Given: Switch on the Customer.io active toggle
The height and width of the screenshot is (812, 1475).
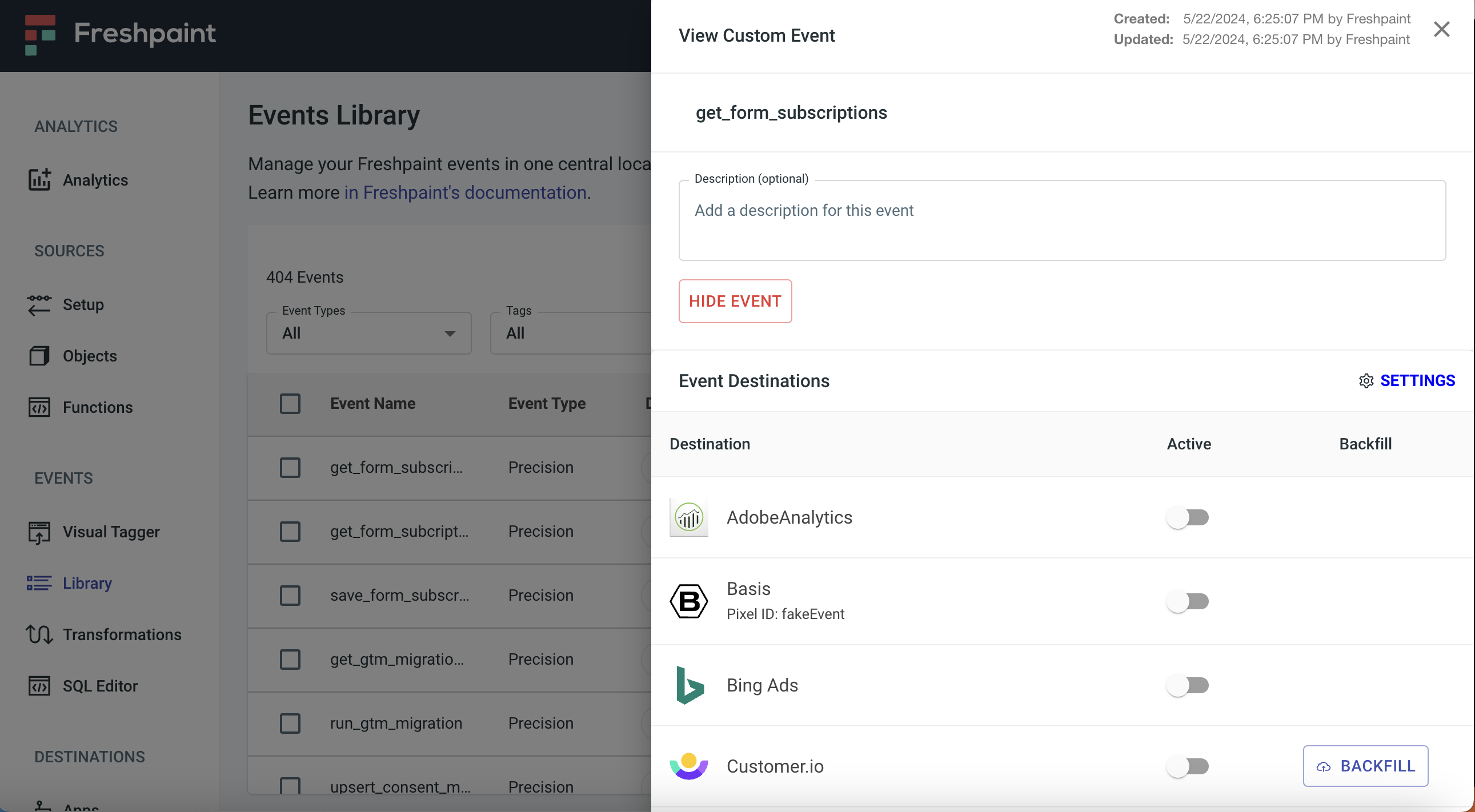Looking at the screenshot, I should pyautogui.click(x=1188, y=766).
